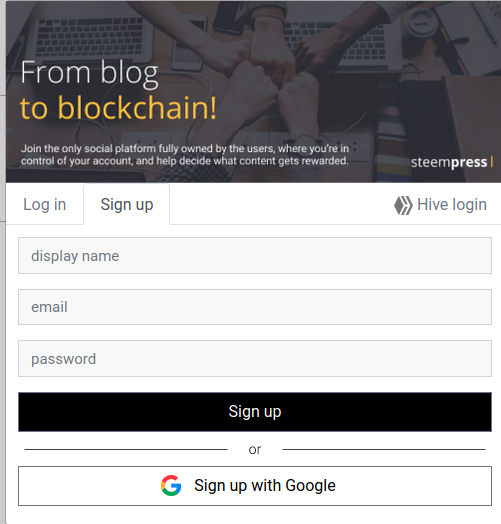Image resolution: width=501 pixels, height=524 pixels.
Task: Click the 'or' divider label
Action: 255,450
